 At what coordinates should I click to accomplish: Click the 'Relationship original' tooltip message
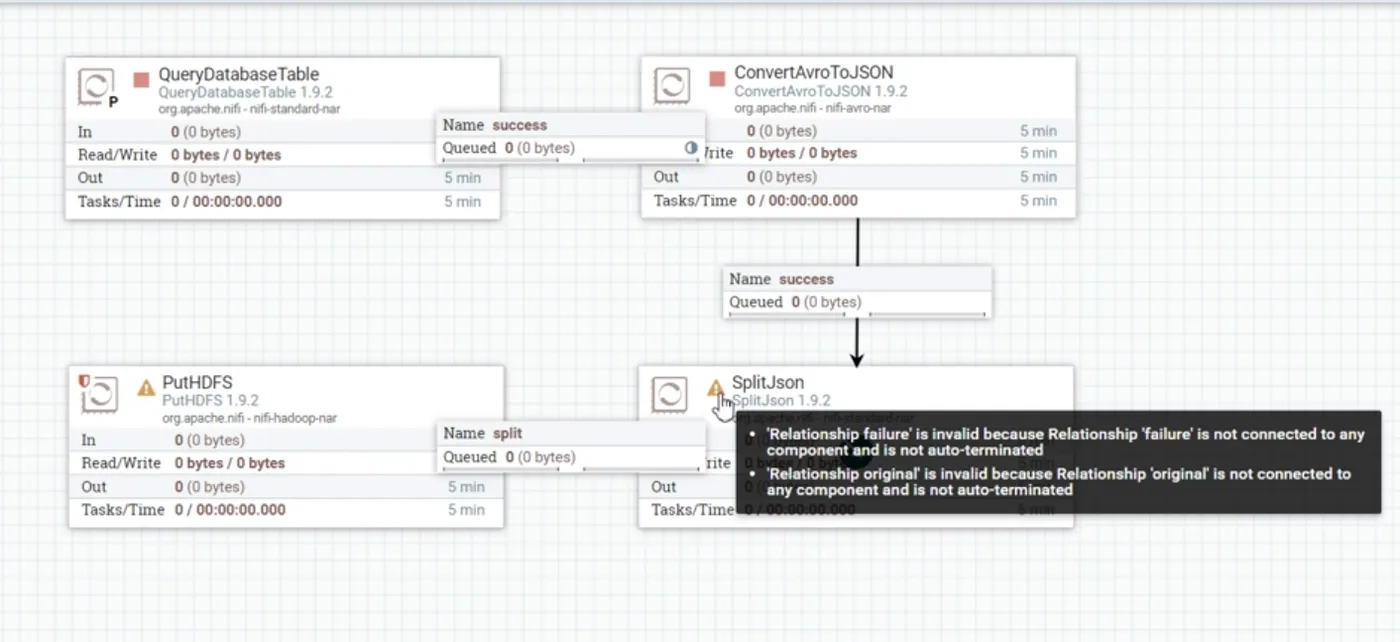tap(1058, 481)
